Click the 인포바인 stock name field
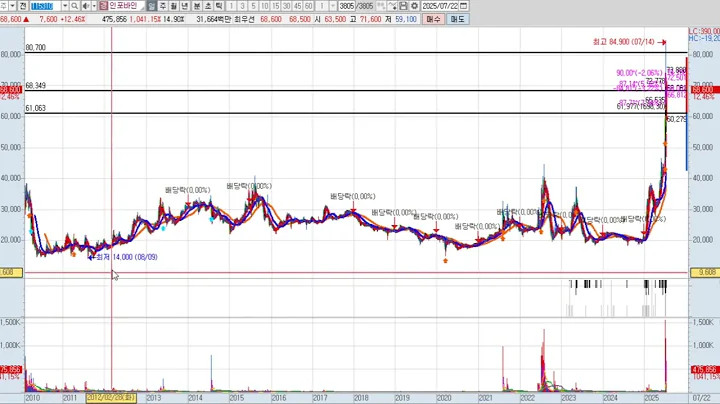 point(126,6)
